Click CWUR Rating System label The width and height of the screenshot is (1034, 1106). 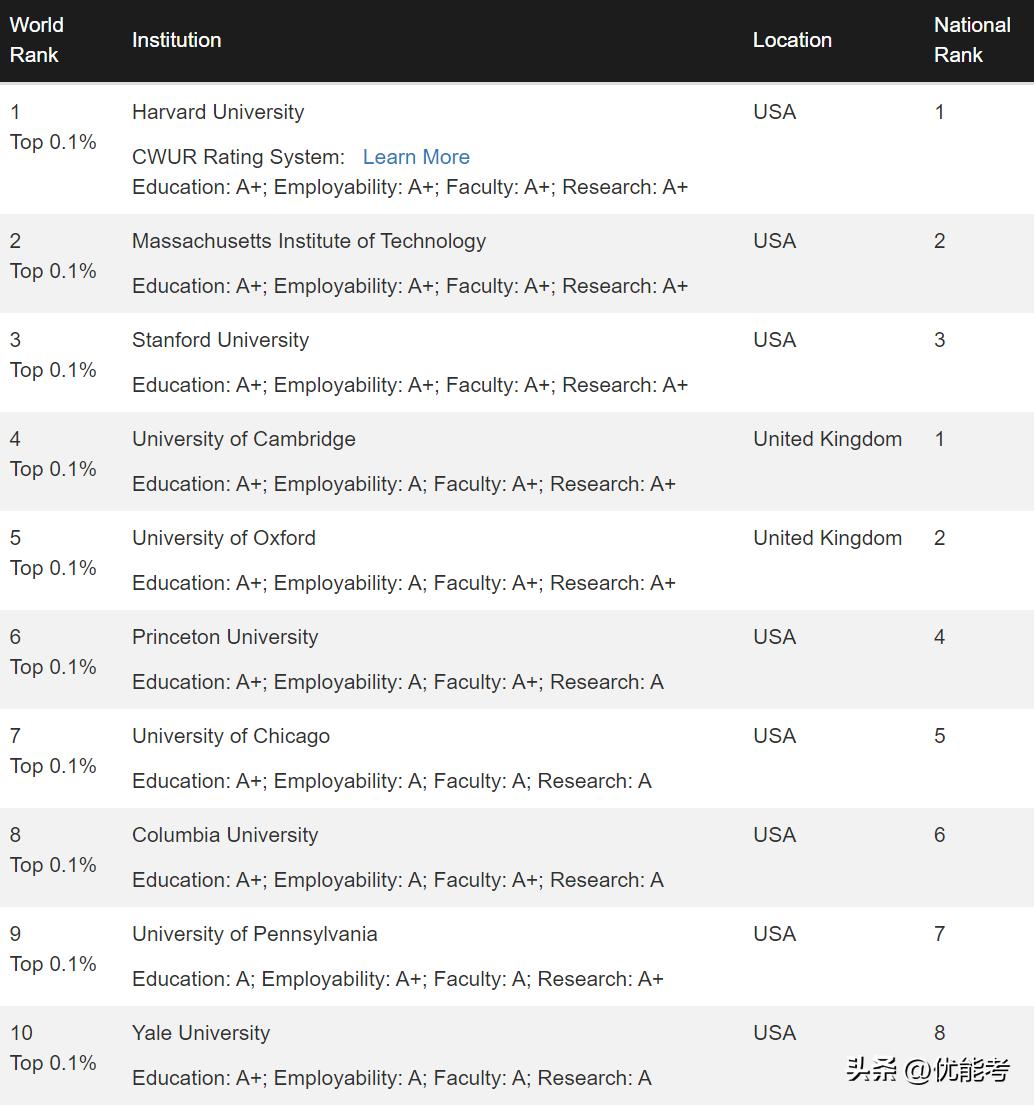click(x=238, y=157)
